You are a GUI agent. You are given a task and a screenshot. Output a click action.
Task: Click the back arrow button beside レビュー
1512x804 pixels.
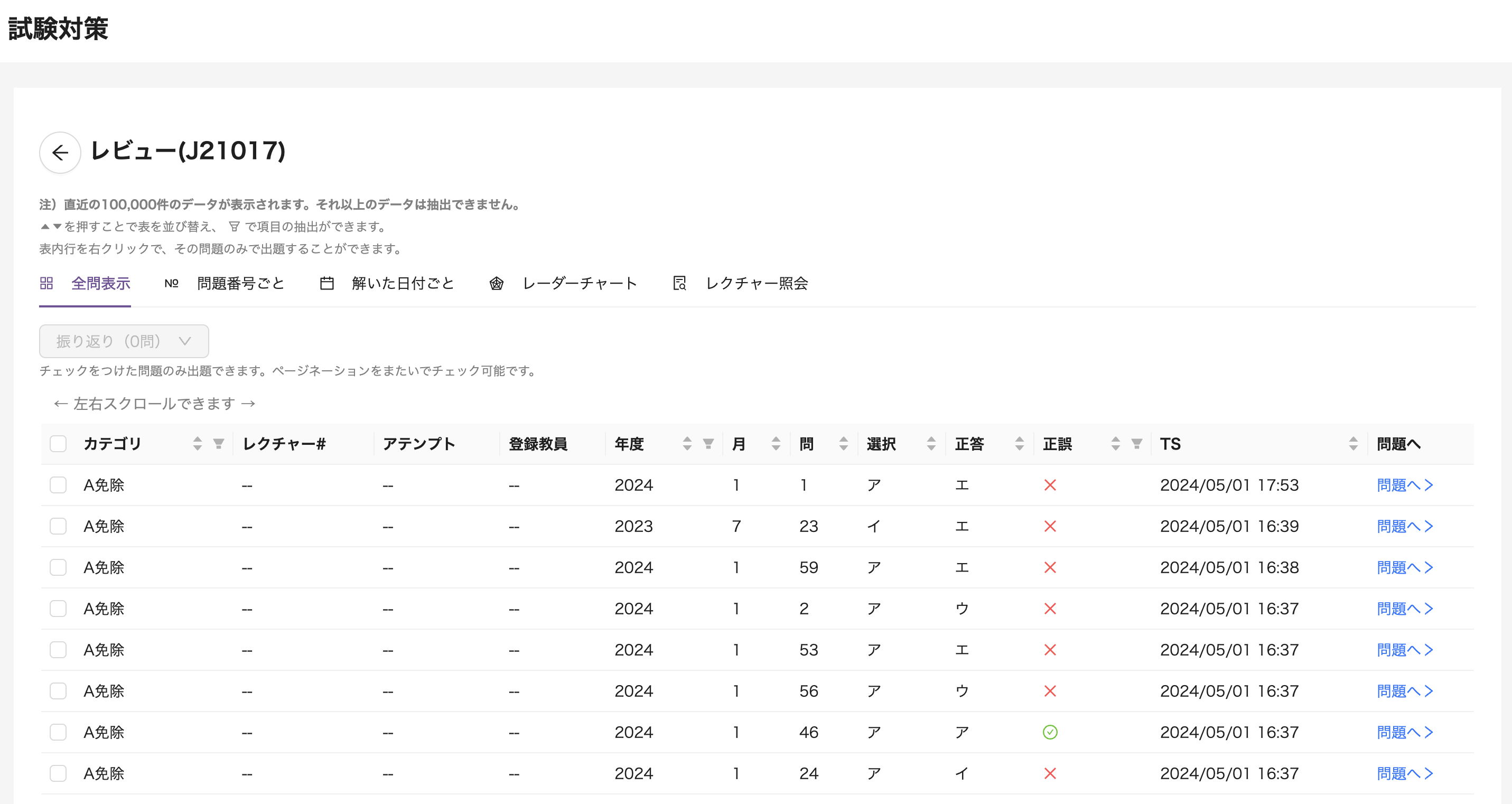pyautogui.click(x=60, y=153)
